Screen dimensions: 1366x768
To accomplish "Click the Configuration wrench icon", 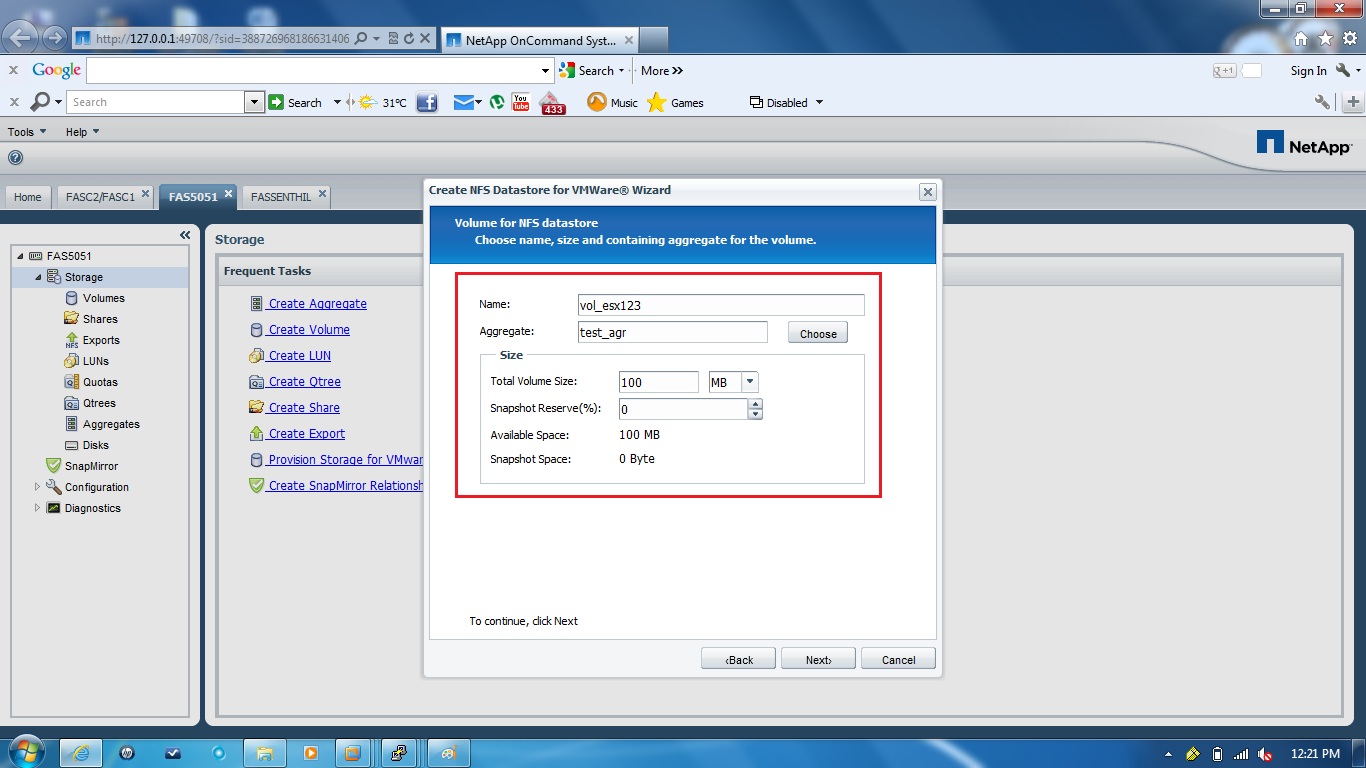I will click(53, 487).
